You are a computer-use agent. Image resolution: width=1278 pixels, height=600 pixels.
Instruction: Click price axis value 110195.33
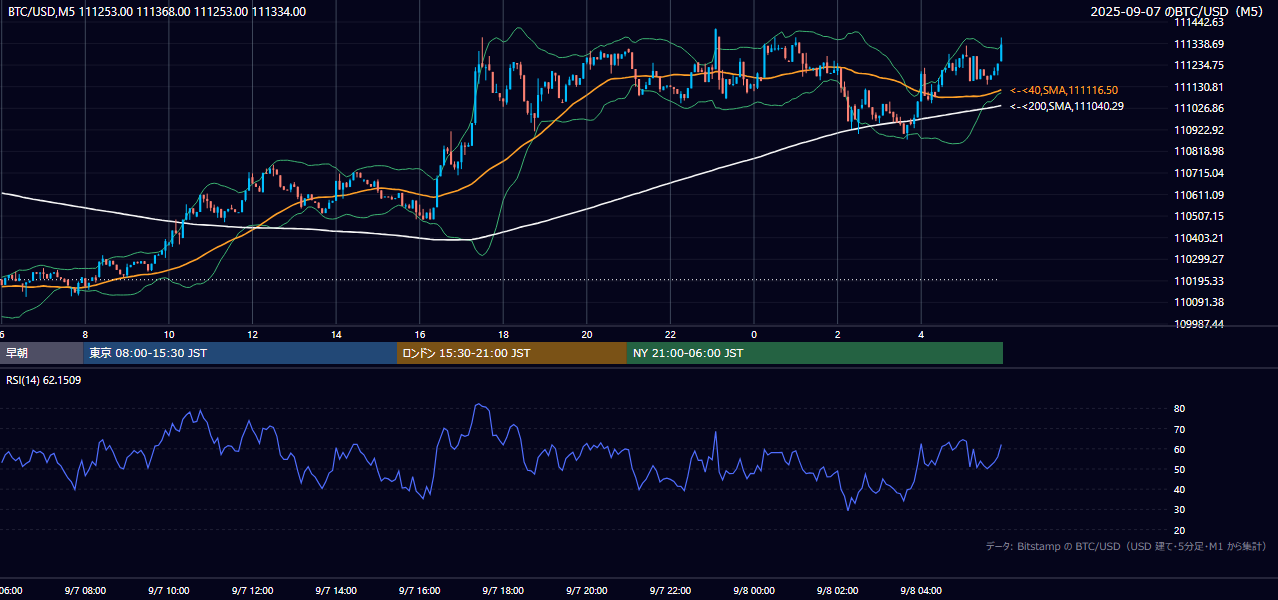coord(1199,281)
